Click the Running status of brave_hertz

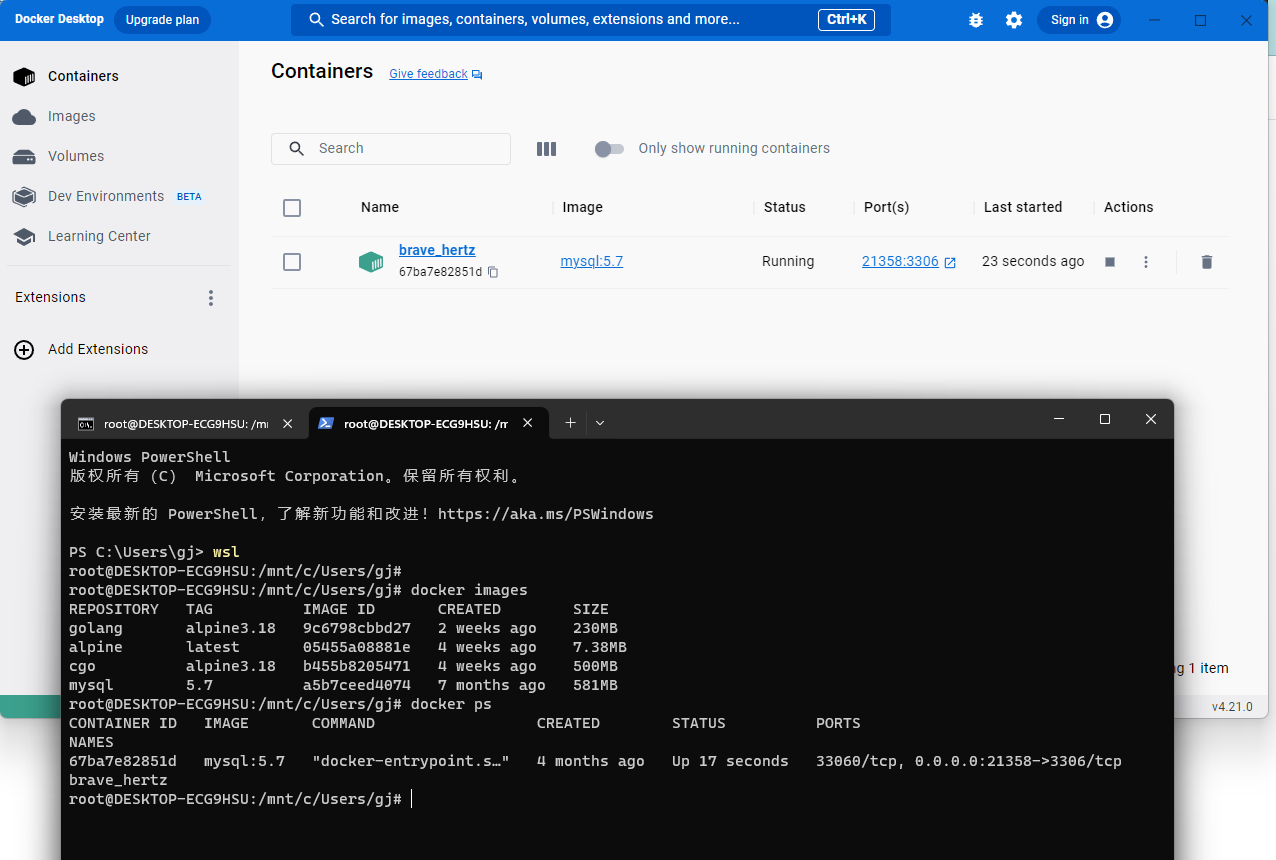[788, 261]
